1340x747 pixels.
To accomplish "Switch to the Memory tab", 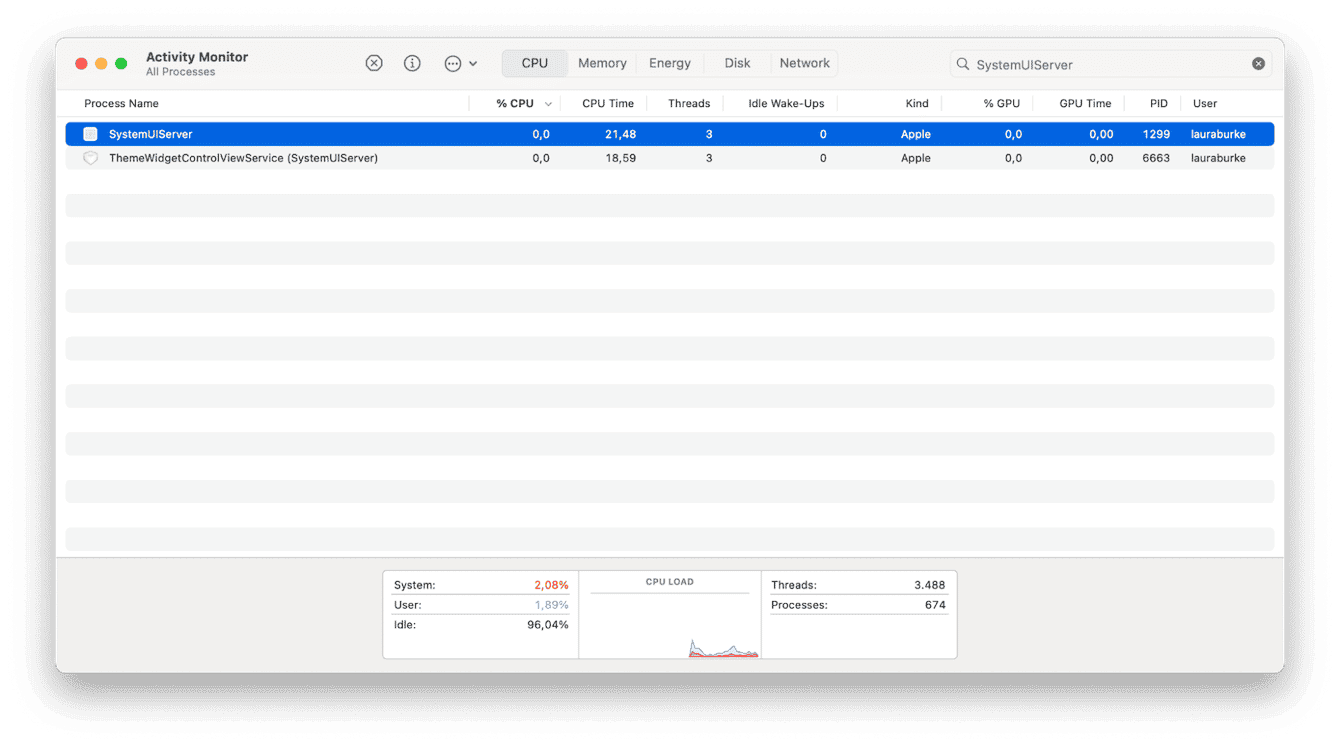I will (601, 62).
